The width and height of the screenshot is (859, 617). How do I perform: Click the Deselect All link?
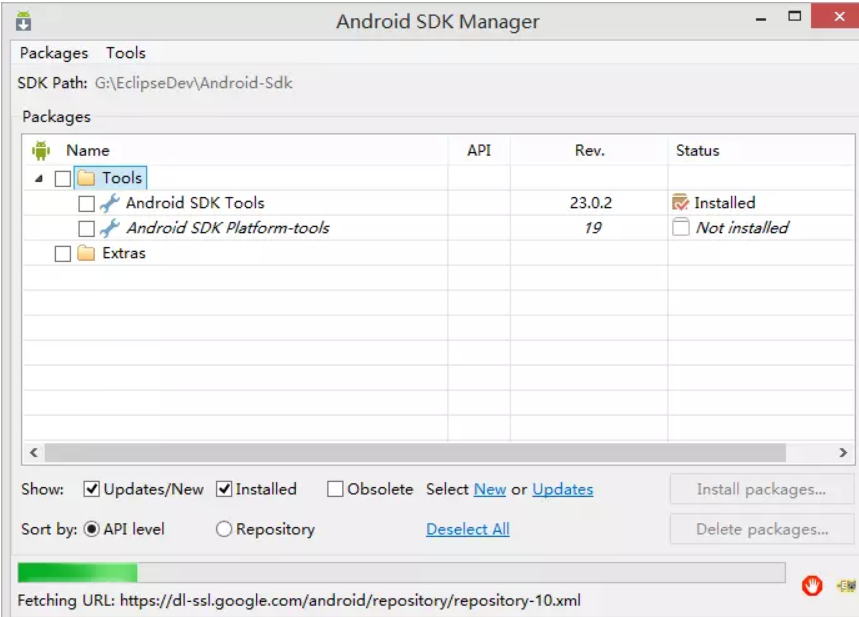tap(468, 529)
